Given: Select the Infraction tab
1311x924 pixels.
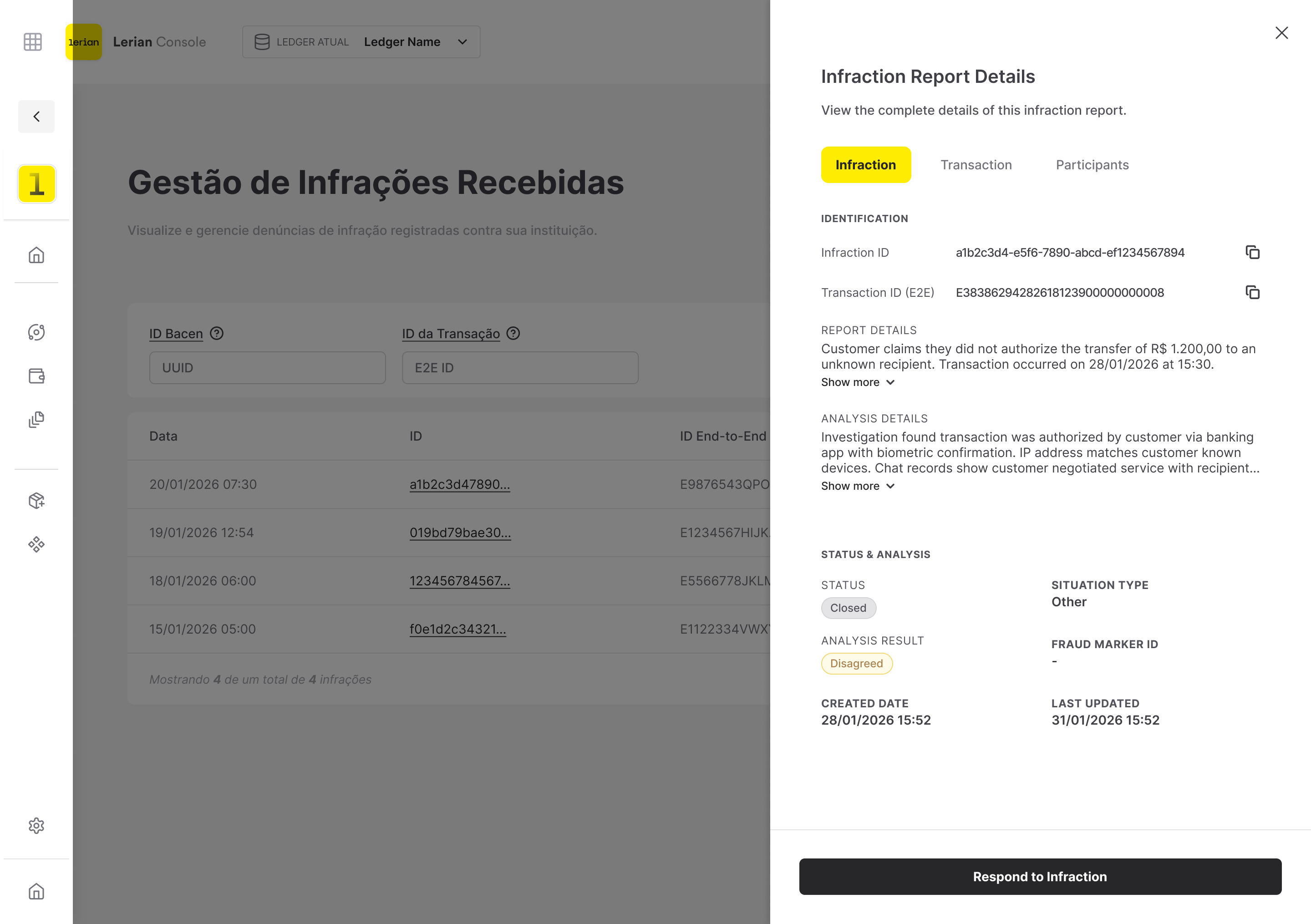Looking at the screenshot, I should 866,165.
